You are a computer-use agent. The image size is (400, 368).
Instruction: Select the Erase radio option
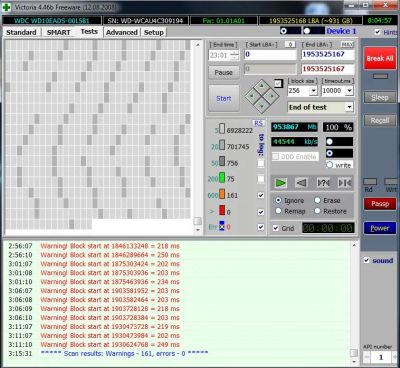click(317, 200)
